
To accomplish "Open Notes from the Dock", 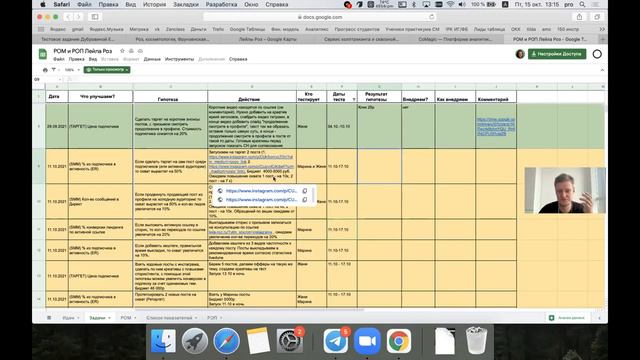I will [258, 341].
